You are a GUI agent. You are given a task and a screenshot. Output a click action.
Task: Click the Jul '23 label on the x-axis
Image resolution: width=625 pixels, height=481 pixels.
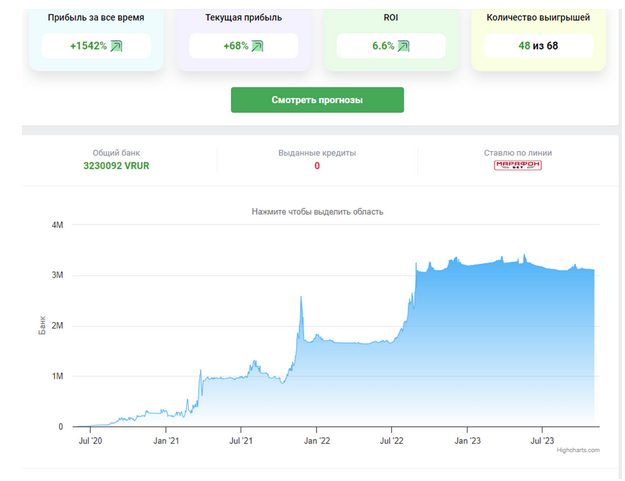[x=542, y=439]
